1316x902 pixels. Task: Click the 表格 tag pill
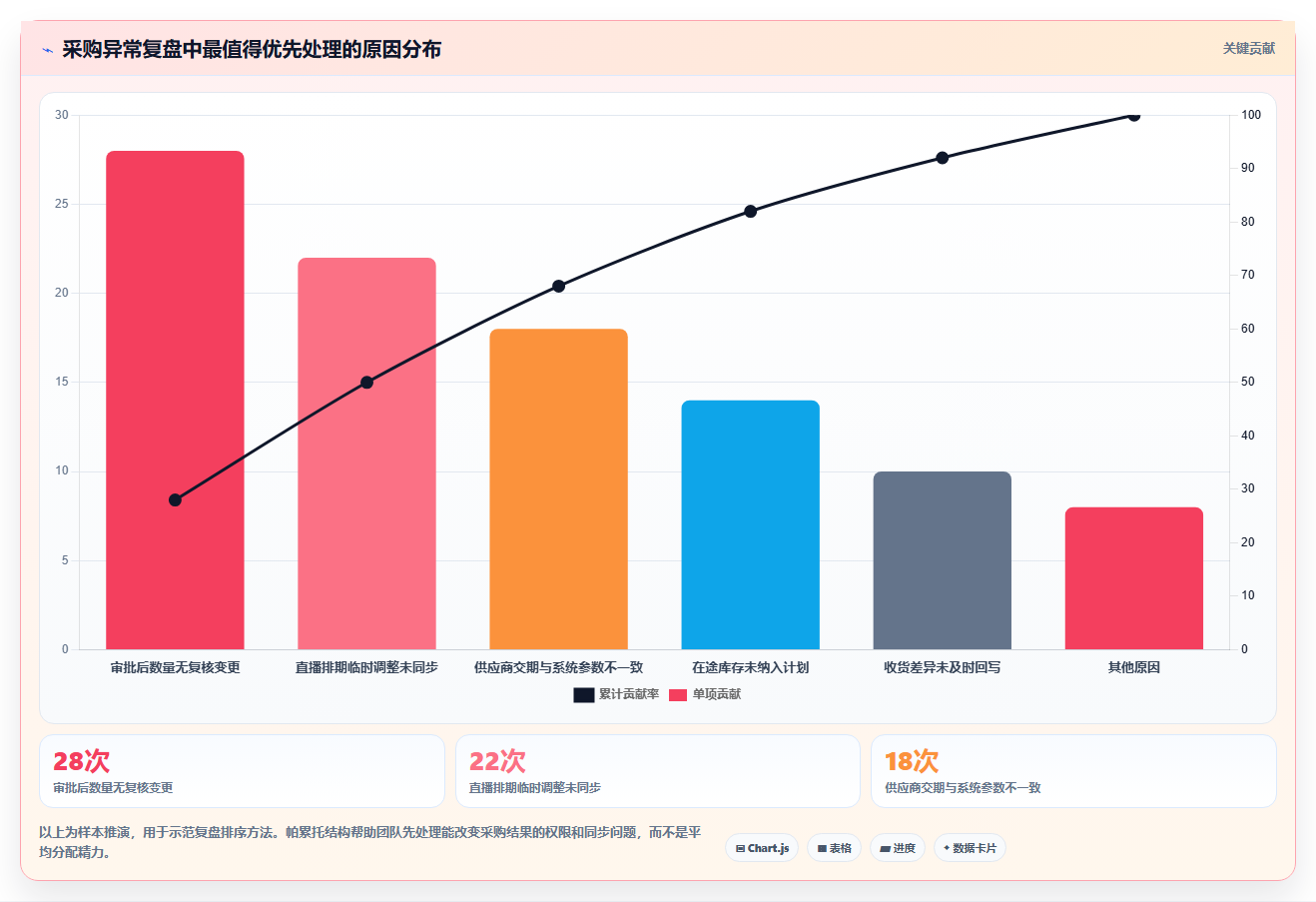[x=834, y=848]
